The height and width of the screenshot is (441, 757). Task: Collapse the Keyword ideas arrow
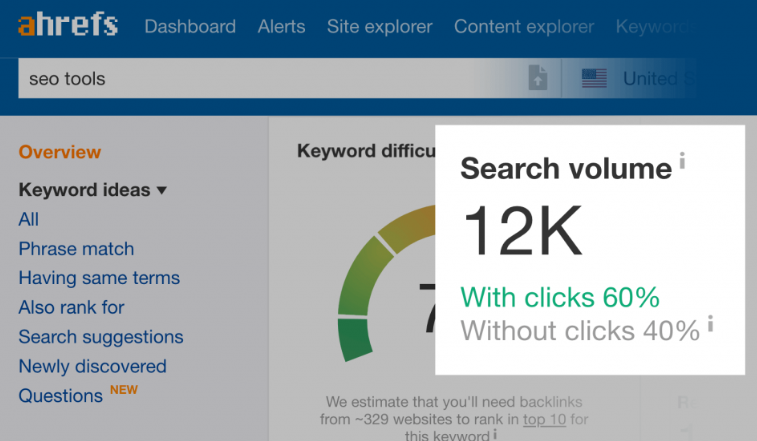pos(162,190)
